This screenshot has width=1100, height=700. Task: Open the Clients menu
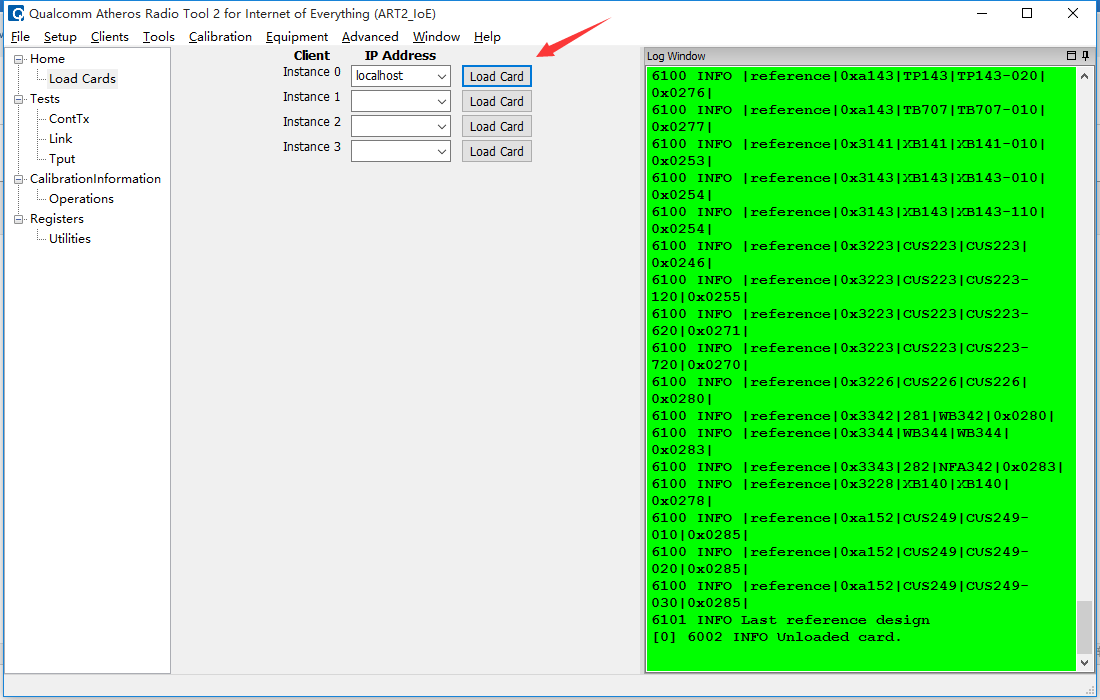tap(109, 36)
